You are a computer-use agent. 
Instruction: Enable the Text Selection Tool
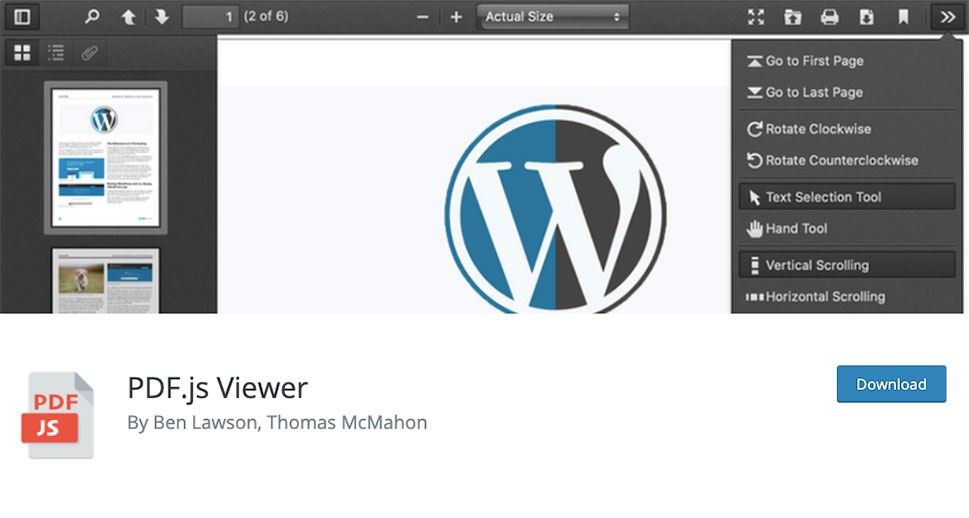pos(847,197)
